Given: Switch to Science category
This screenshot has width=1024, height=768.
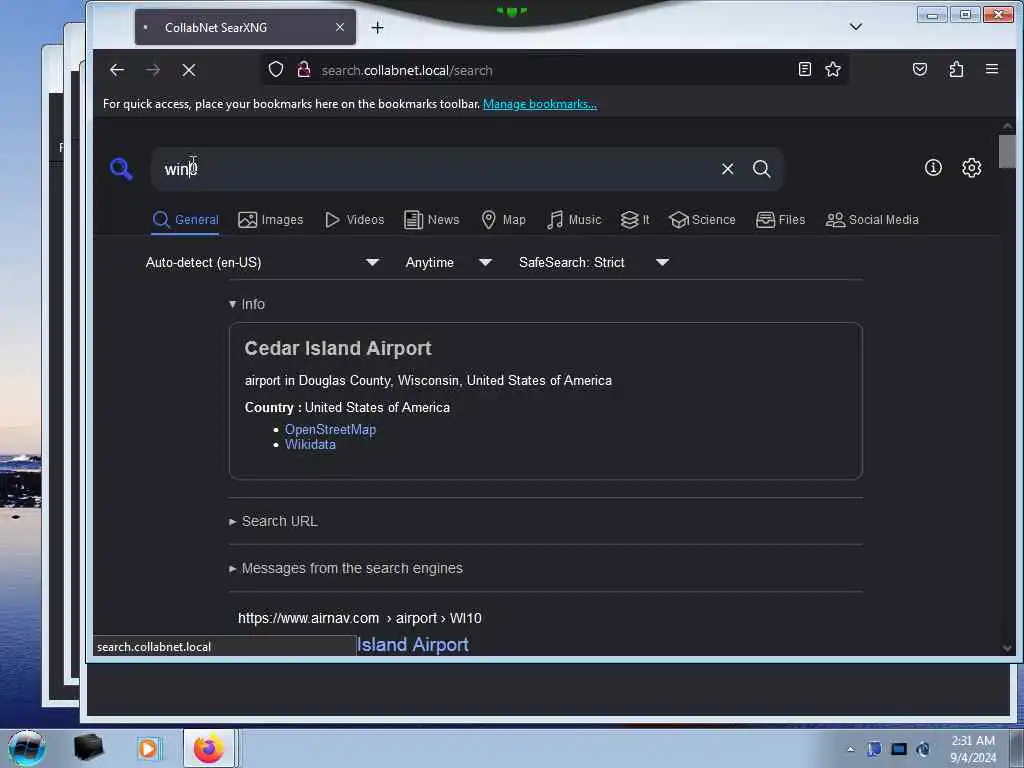Looking at the screenshot, I should click(702, 220).
